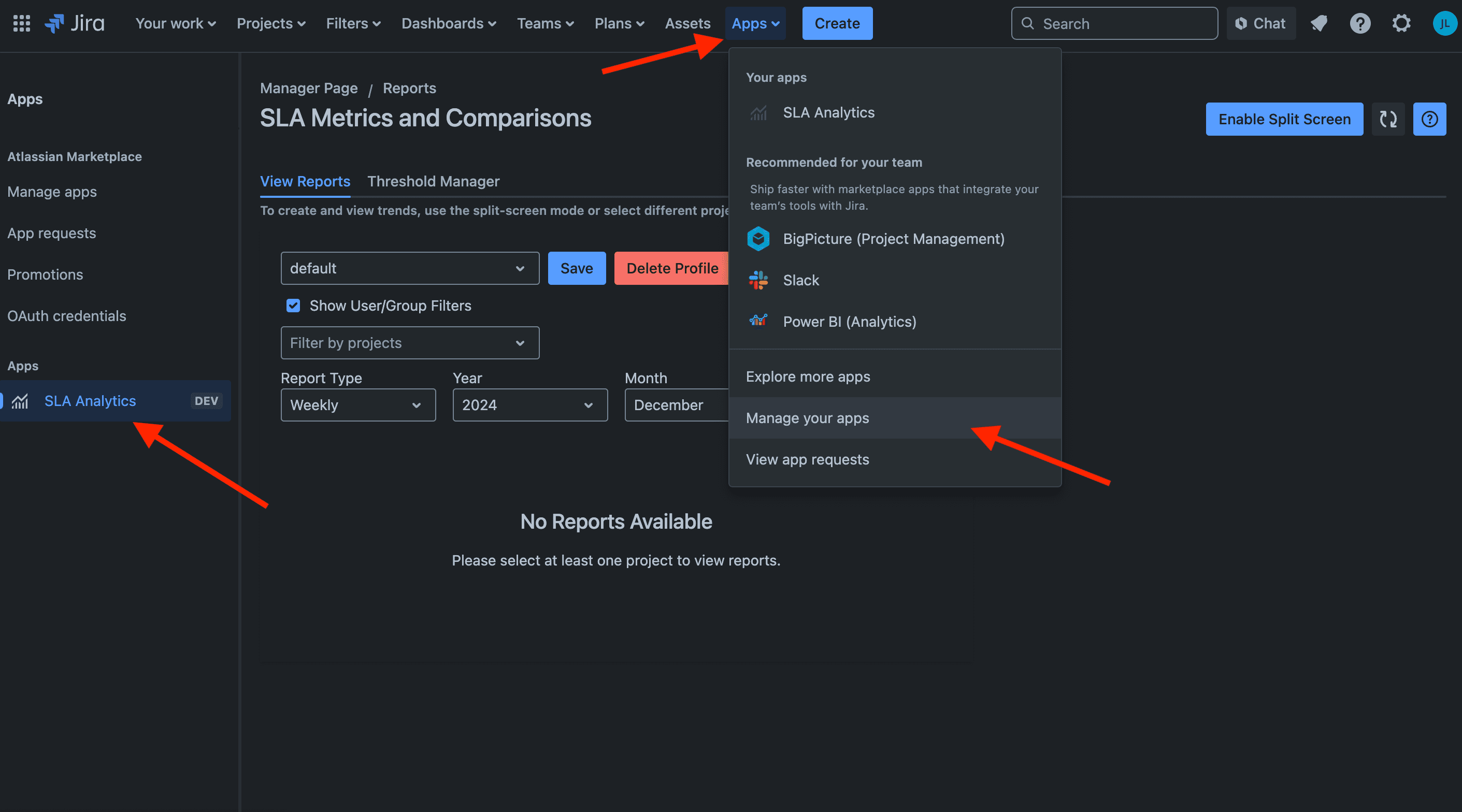1462x812 pixels.
Task: Open the Report Type Weekly dropdown
Action: pyautogui.click(x=358, y=405)
